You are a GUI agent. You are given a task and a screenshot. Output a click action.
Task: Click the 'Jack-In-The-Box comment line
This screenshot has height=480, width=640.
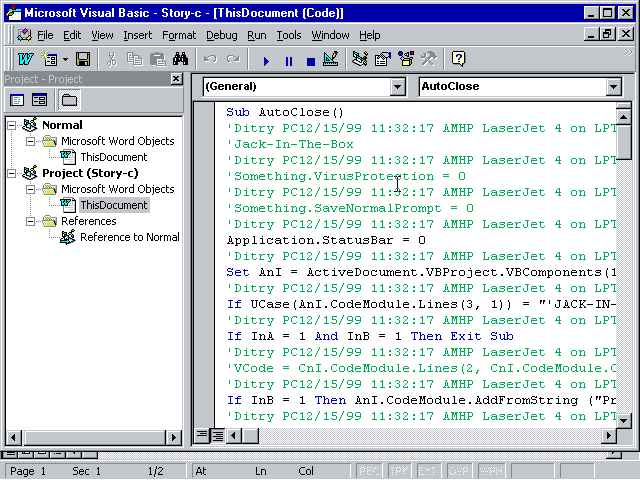290,144
